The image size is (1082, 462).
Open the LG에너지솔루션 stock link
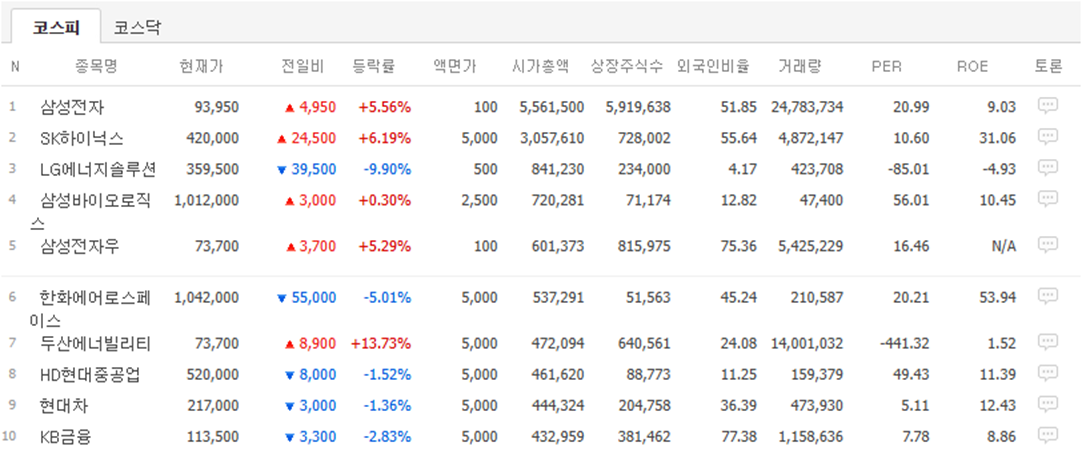(99, 169)
